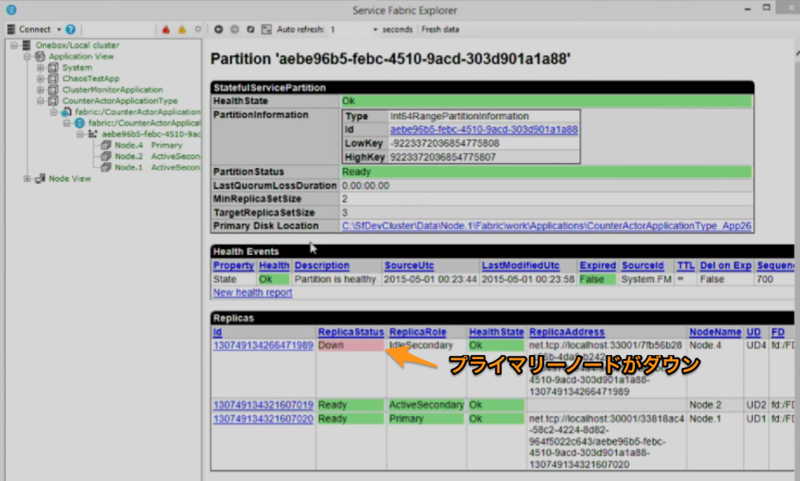The width and height of the screenshot is (800, 481).
Task: Sort replicas by NodeName column
Action: [x=715, y=332]
